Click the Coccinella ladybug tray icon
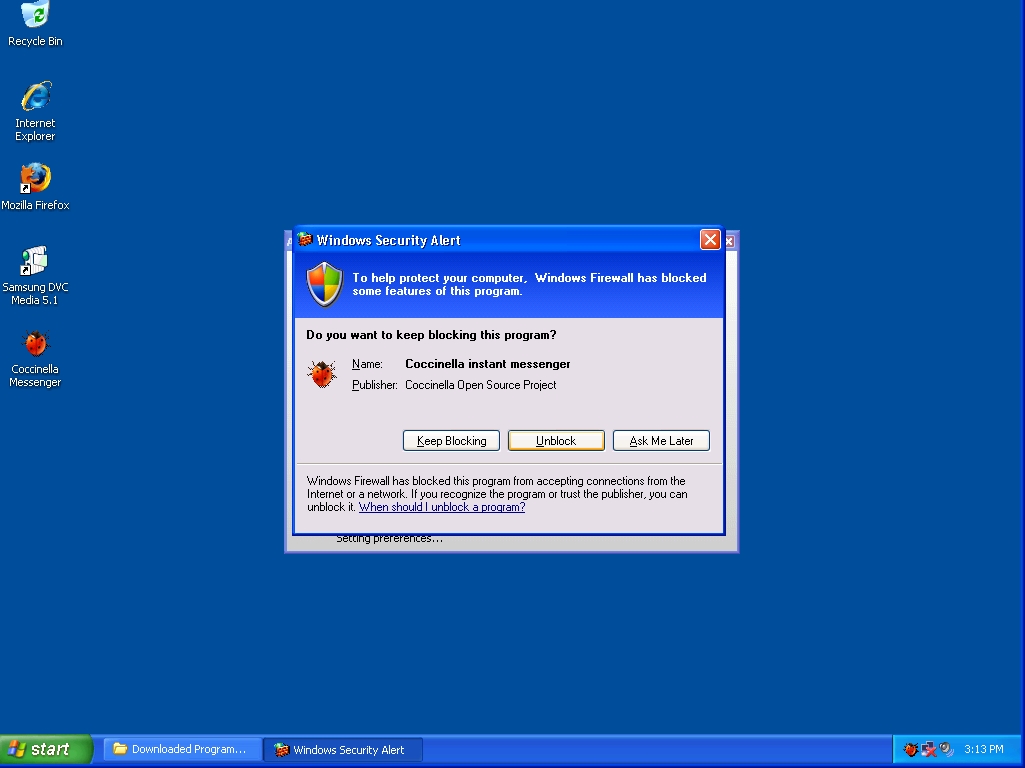Viewport: 1025px width, 768px height. (911, 749)
